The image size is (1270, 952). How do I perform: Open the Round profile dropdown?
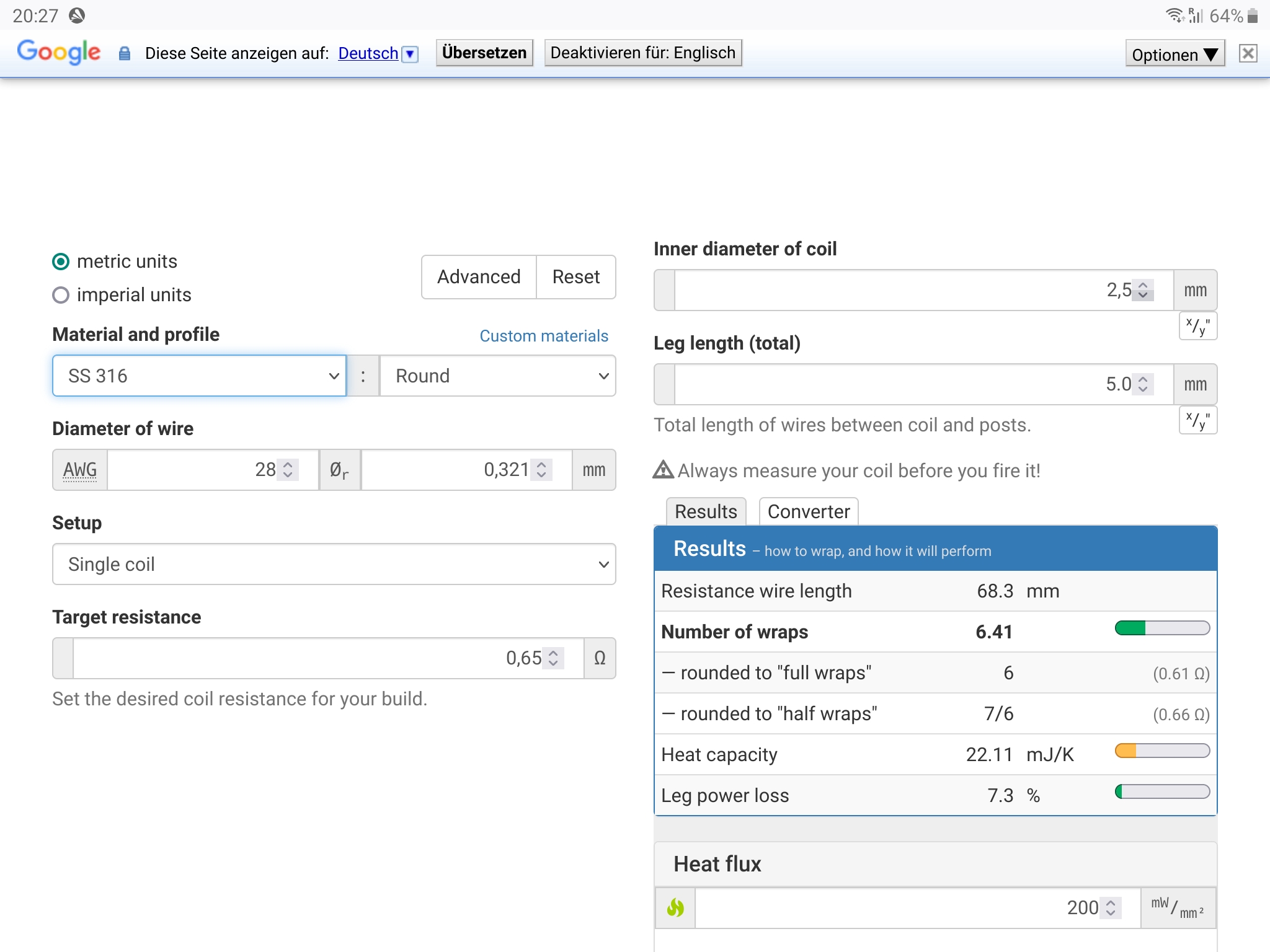[497, 376]
